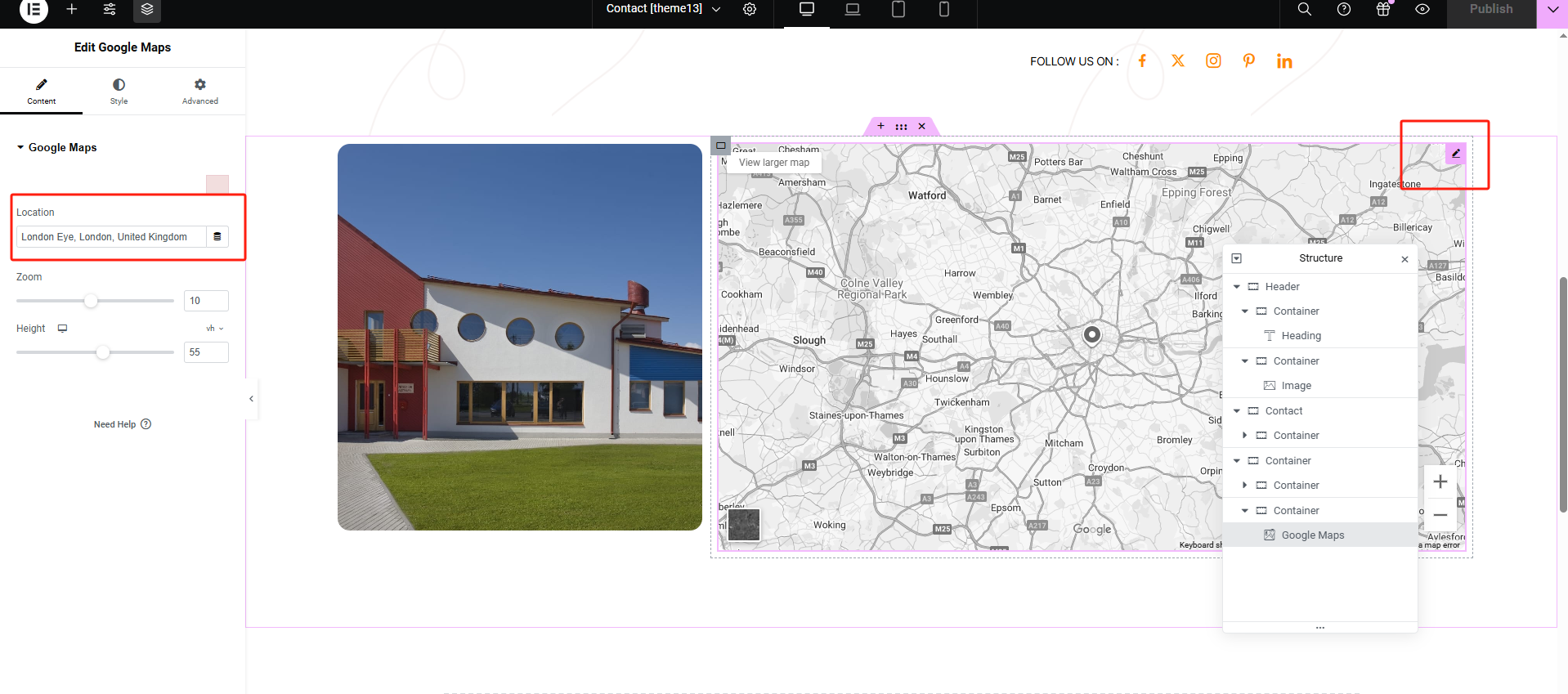Collapse the Google Maps section
This screenshot has width=1568, height=694.
pos(20,148)
